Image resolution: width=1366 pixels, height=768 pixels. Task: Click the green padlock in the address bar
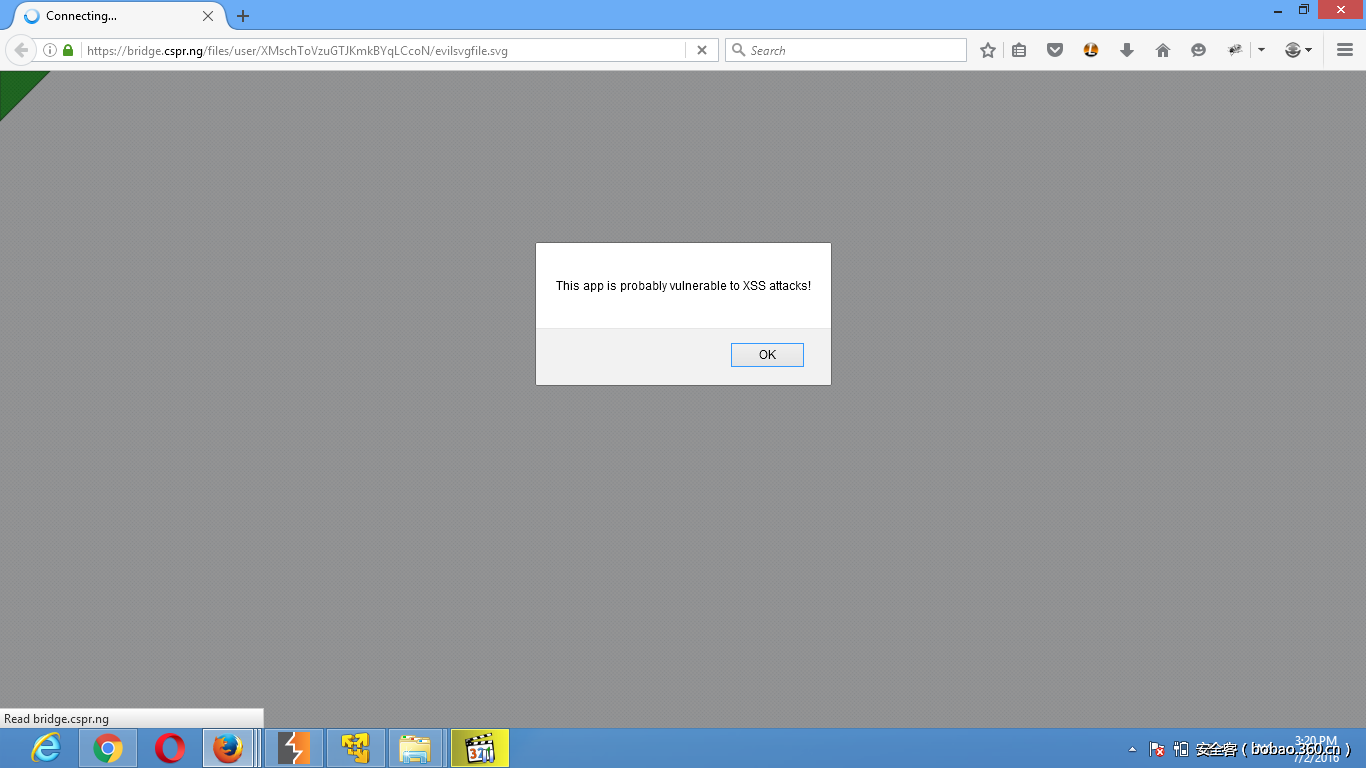66,49
